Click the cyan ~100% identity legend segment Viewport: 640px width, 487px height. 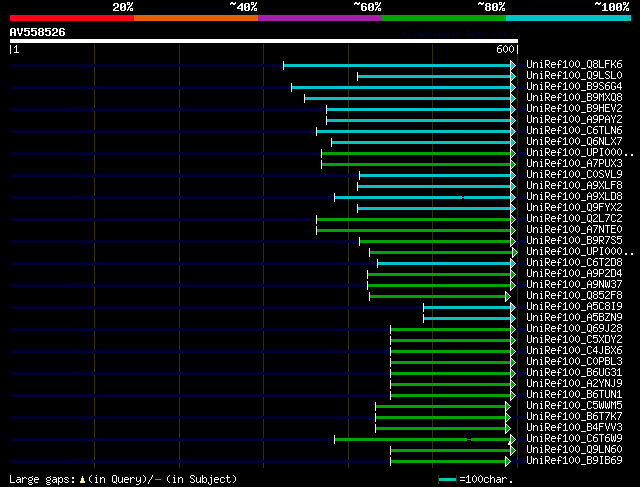tap(569, 18)
